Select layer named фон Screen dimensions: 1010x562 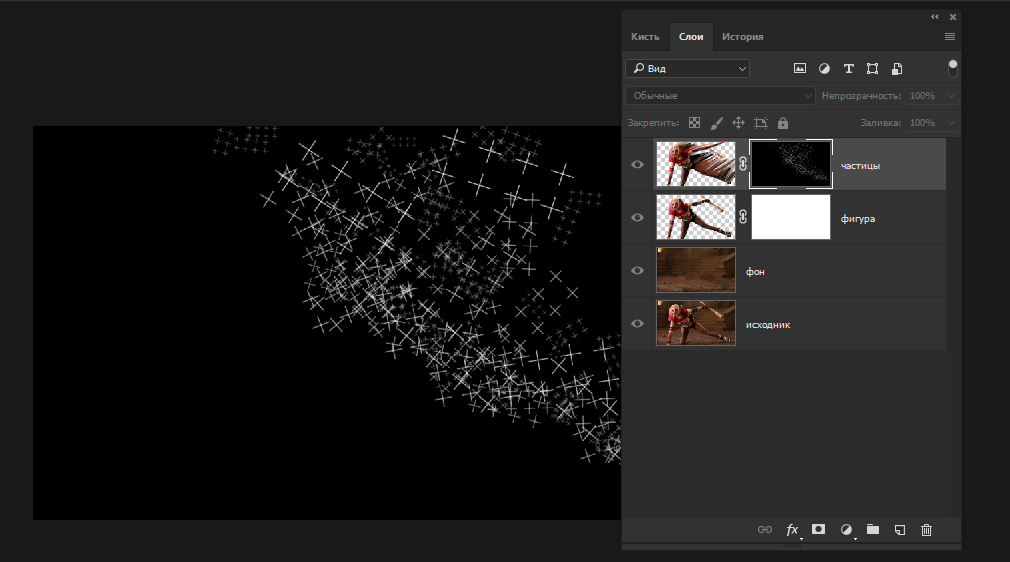pyautogui.click(x=755, y=272)
